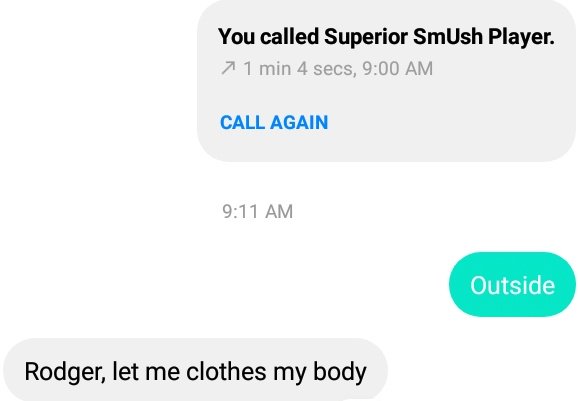This screenshot has width=578, height=401.
Task: Click the word body in received message
Action: (x=340, y=372)
